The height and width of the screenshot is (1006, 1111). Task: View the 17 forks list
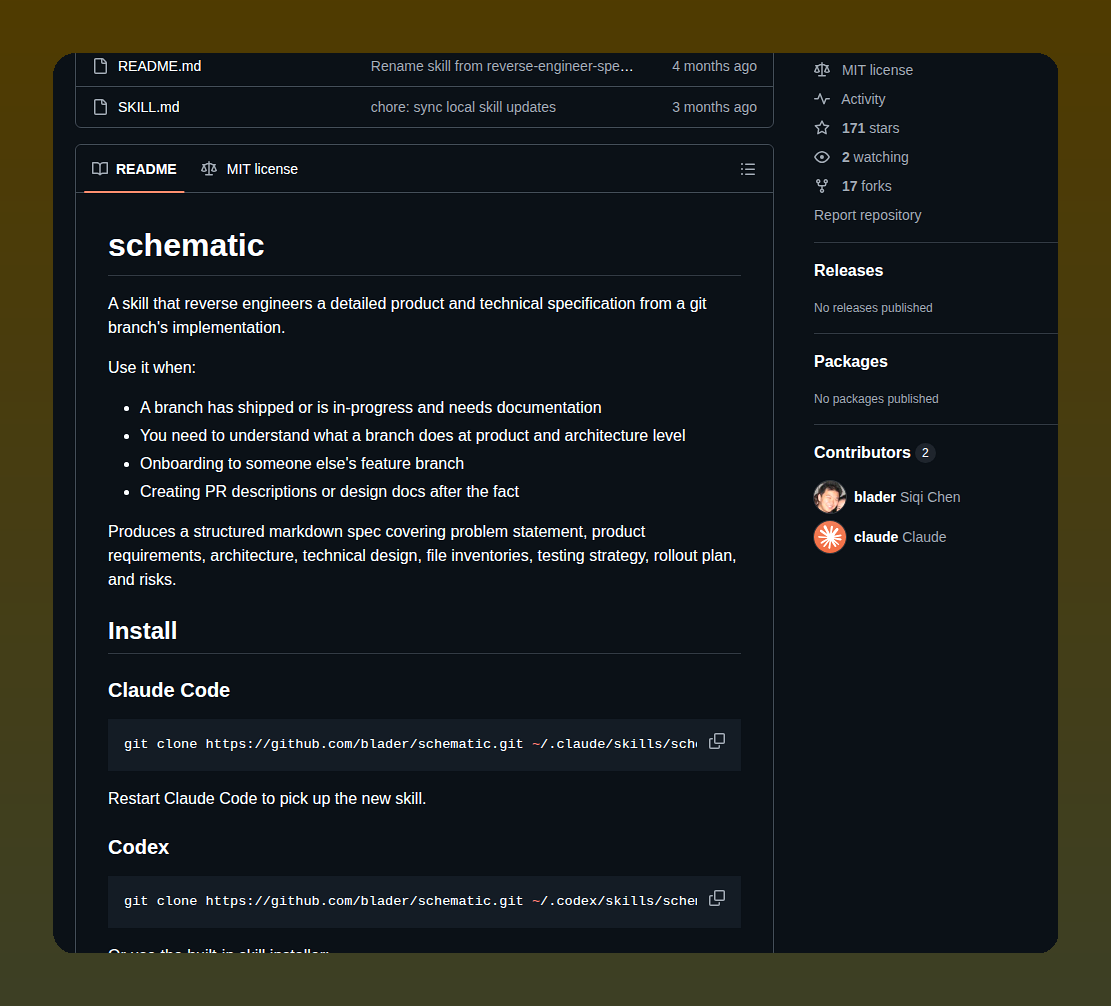coord(867,186)
